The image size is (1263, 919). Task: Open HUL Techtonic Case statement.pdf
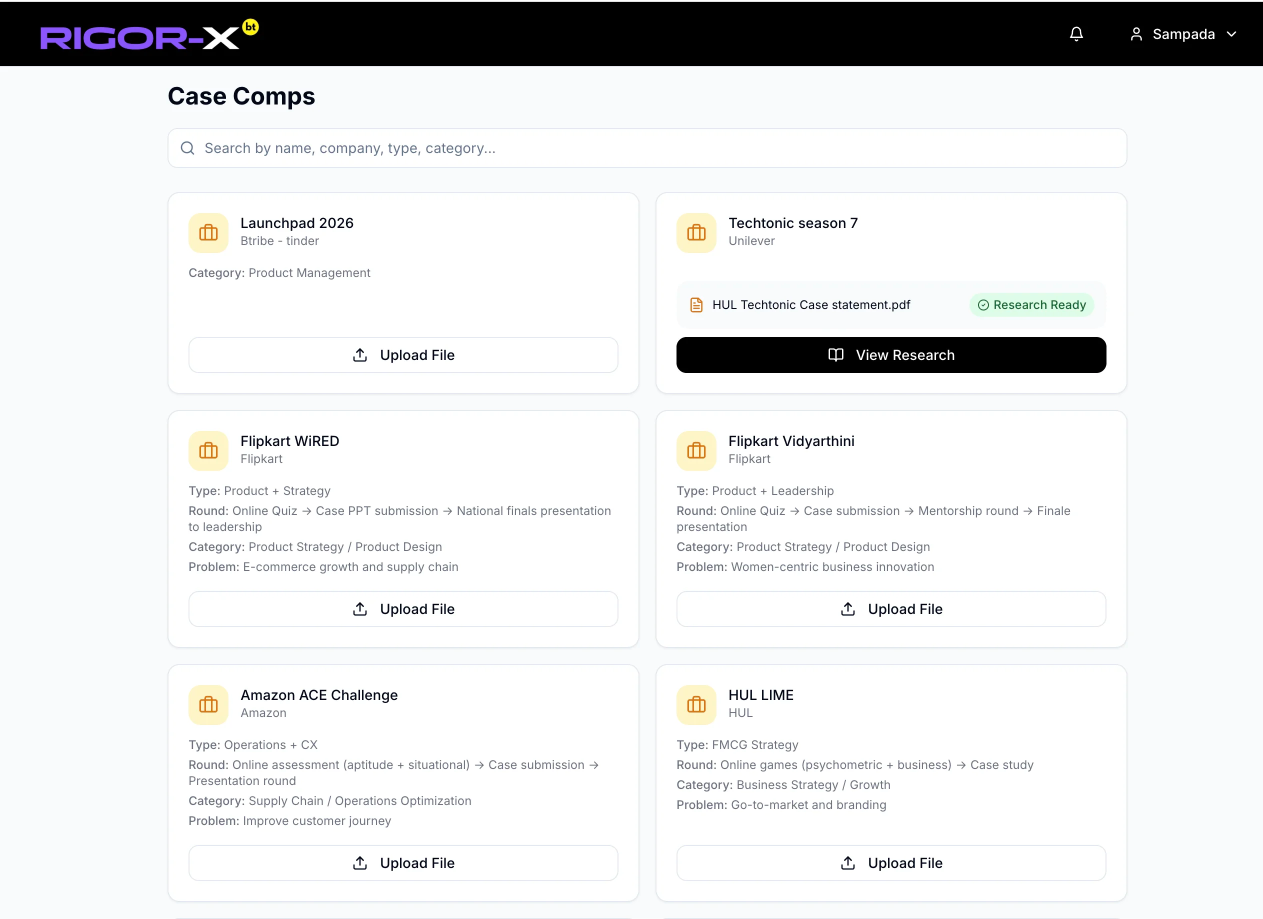811,305
